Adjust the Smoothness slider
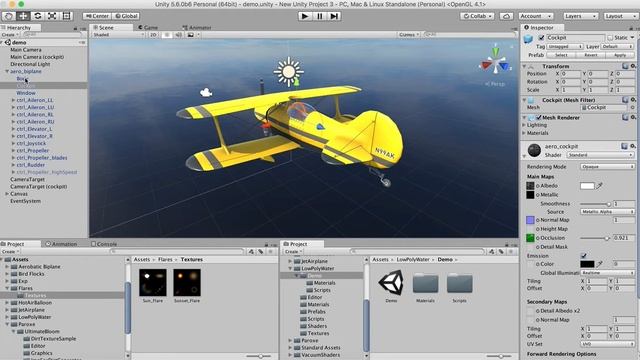 [595, 204]
